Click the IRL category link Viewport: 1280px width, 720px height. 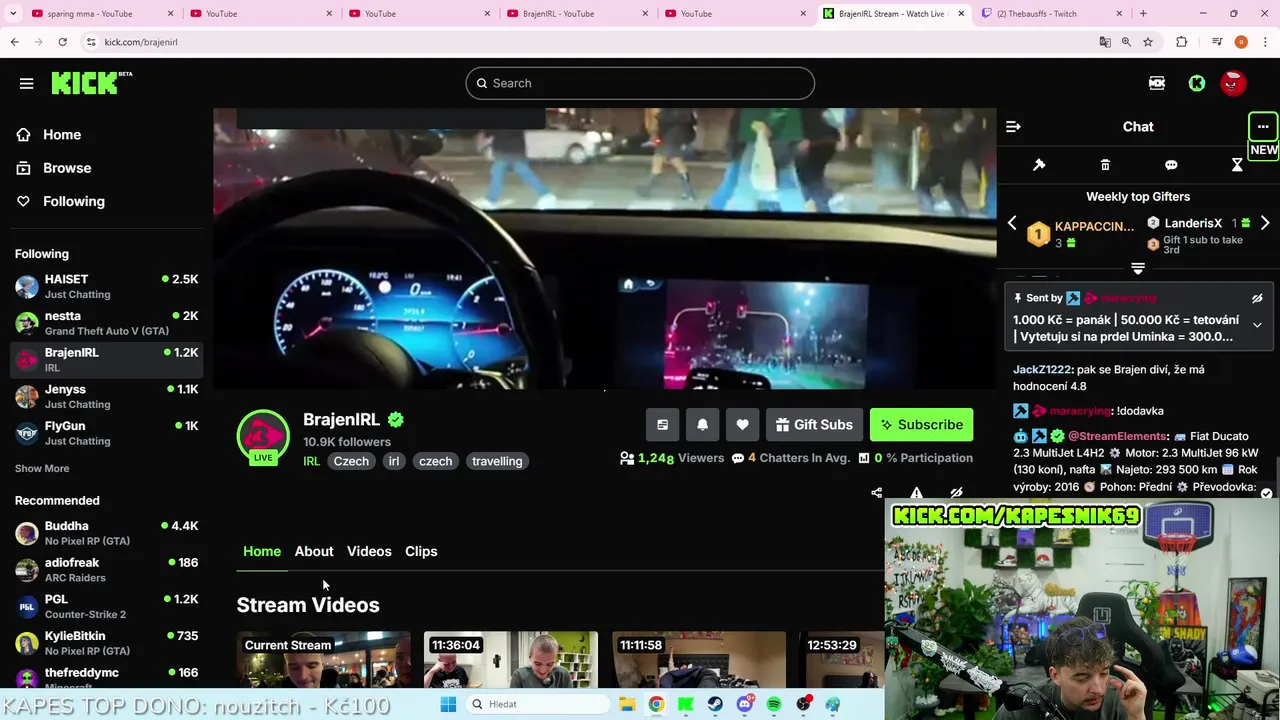coord(311,461)
